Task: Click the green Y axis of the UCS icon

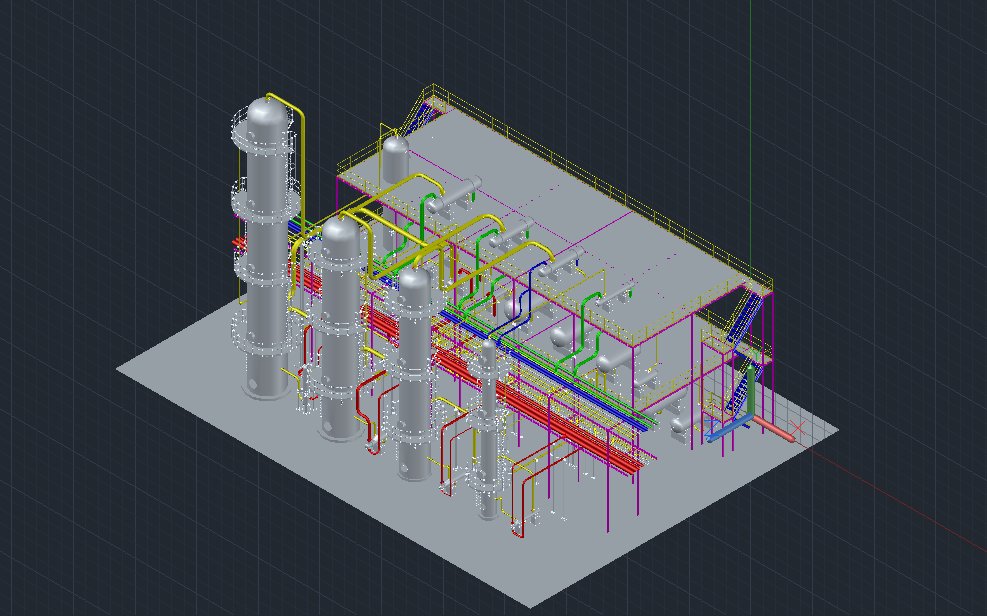Action: click(750, 389)
